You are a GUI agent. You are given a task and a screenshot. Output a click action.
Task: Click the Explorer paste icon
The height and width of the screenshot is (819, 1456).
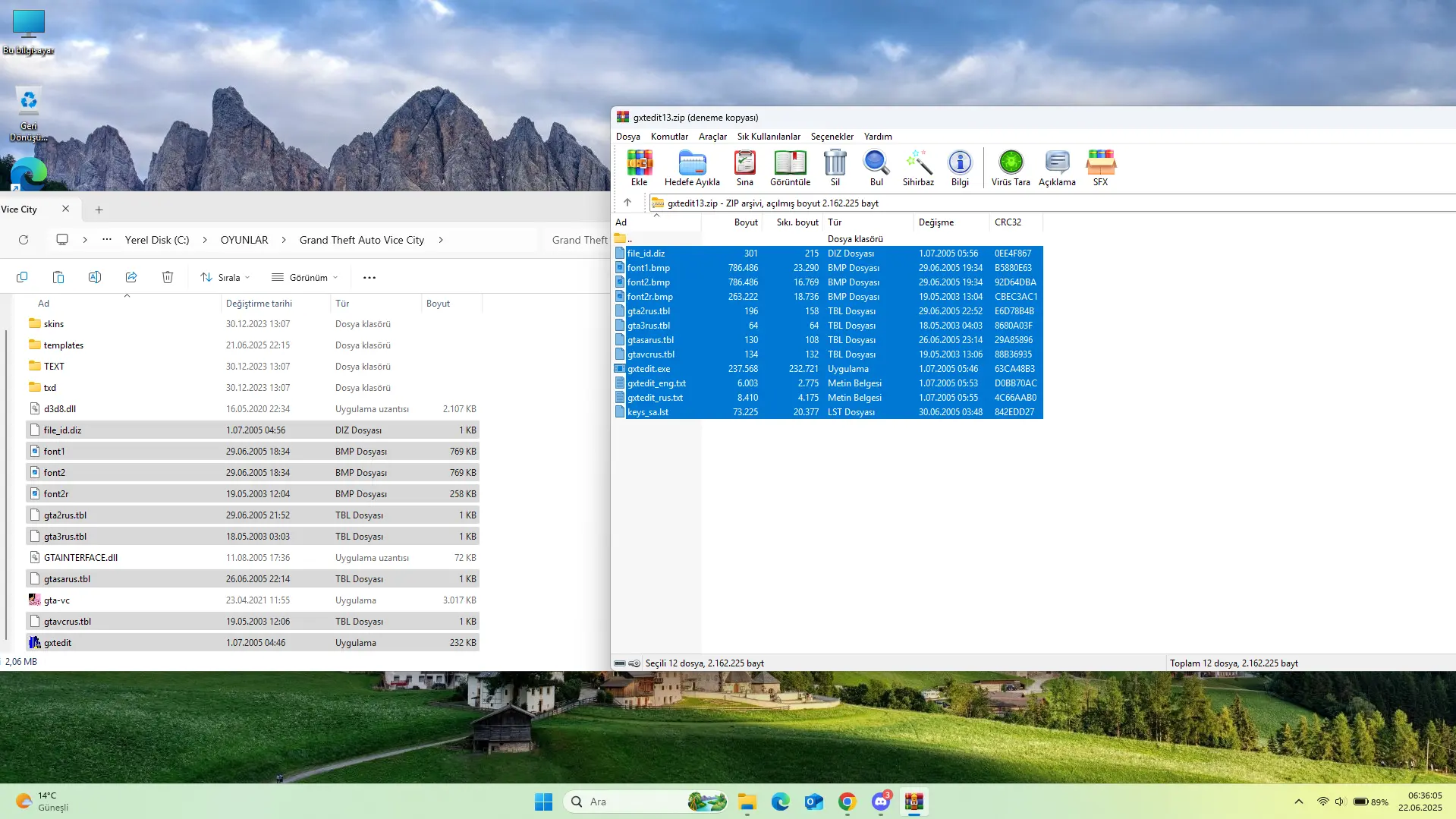tap(58, 277)
